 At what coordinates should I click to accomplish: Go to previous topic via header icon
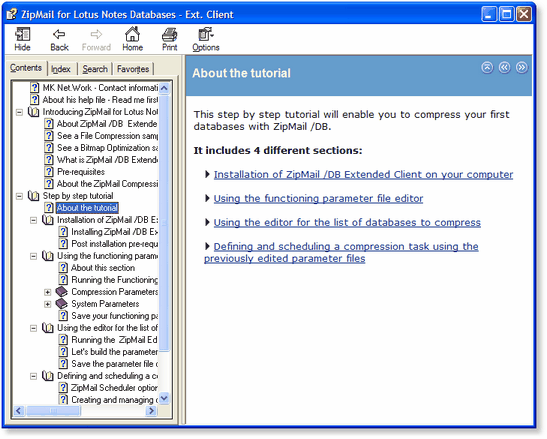504,67
